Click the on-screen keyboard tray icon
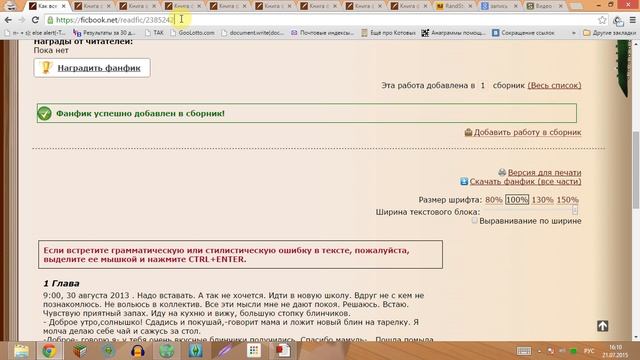 [524, 351]
